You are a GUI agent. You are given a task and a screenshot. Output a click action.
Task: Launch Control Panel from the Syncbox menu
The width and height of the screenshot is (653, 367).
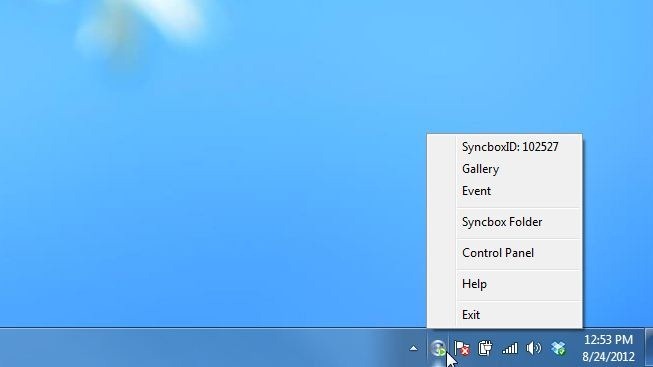coord(504,253)
